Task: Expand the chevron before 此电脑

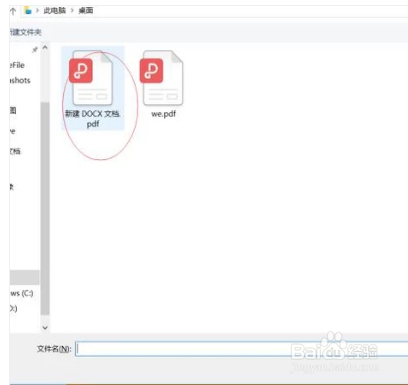Action: pos(37,11)
